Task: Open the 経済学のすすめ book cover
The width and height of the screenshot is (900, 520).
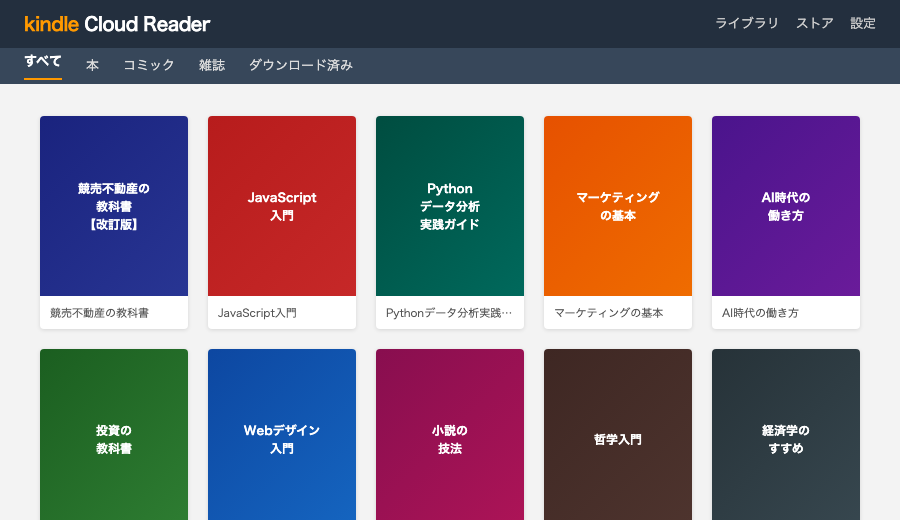Action: (786, 435)
